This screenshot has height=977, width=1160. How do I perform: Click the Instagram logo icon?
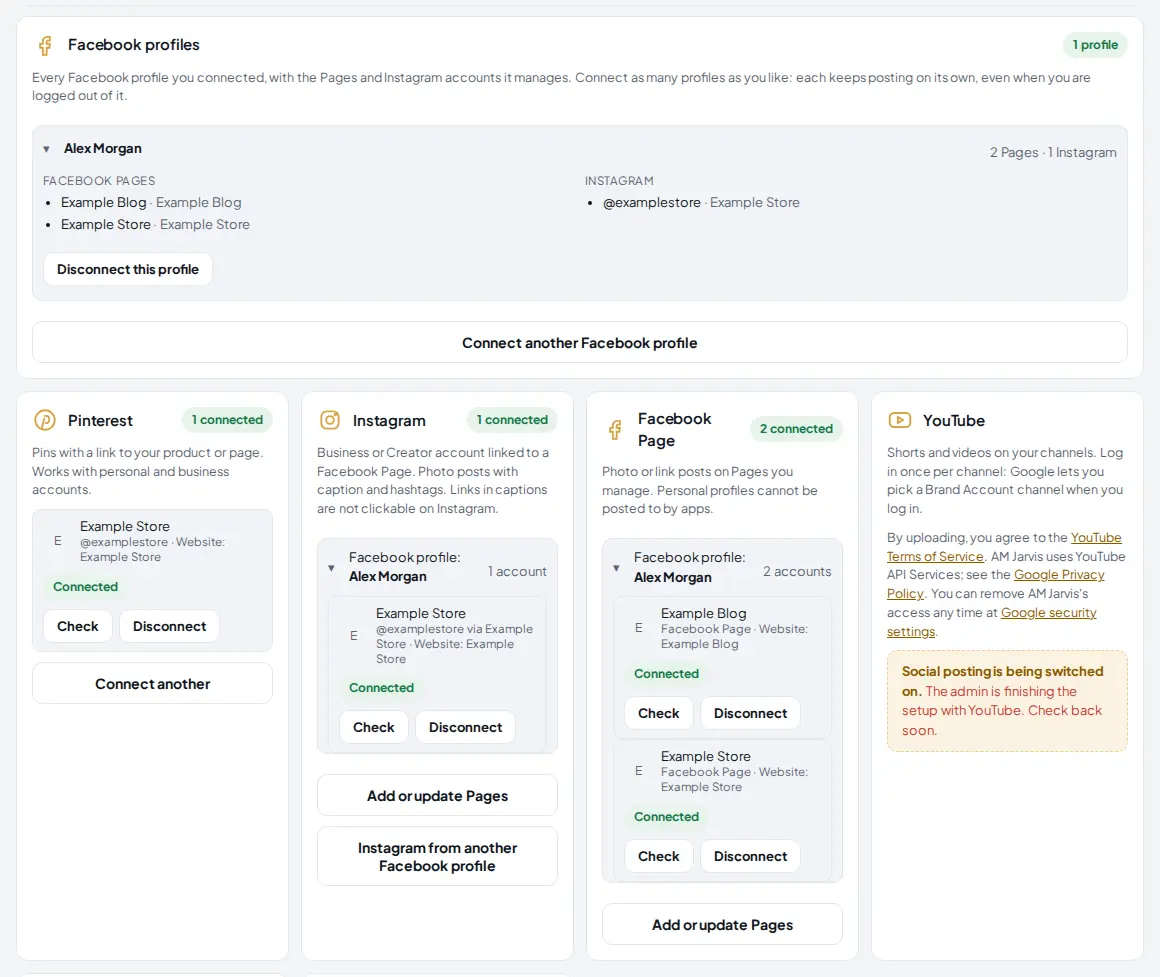click(330, 420)
